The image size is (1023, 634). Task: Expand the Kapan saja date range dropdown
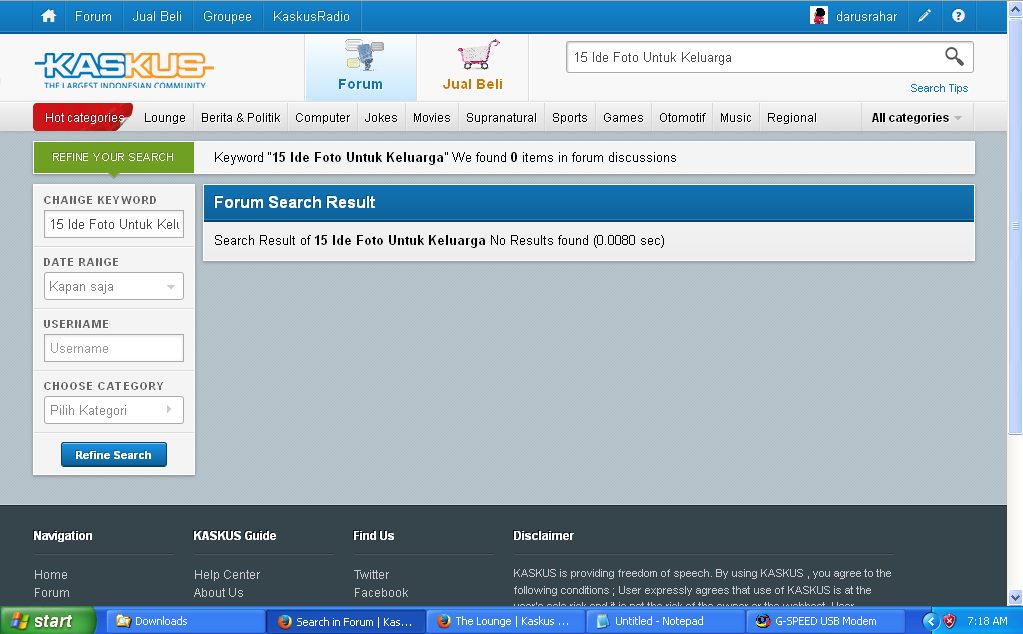click(x=114, y=286)
